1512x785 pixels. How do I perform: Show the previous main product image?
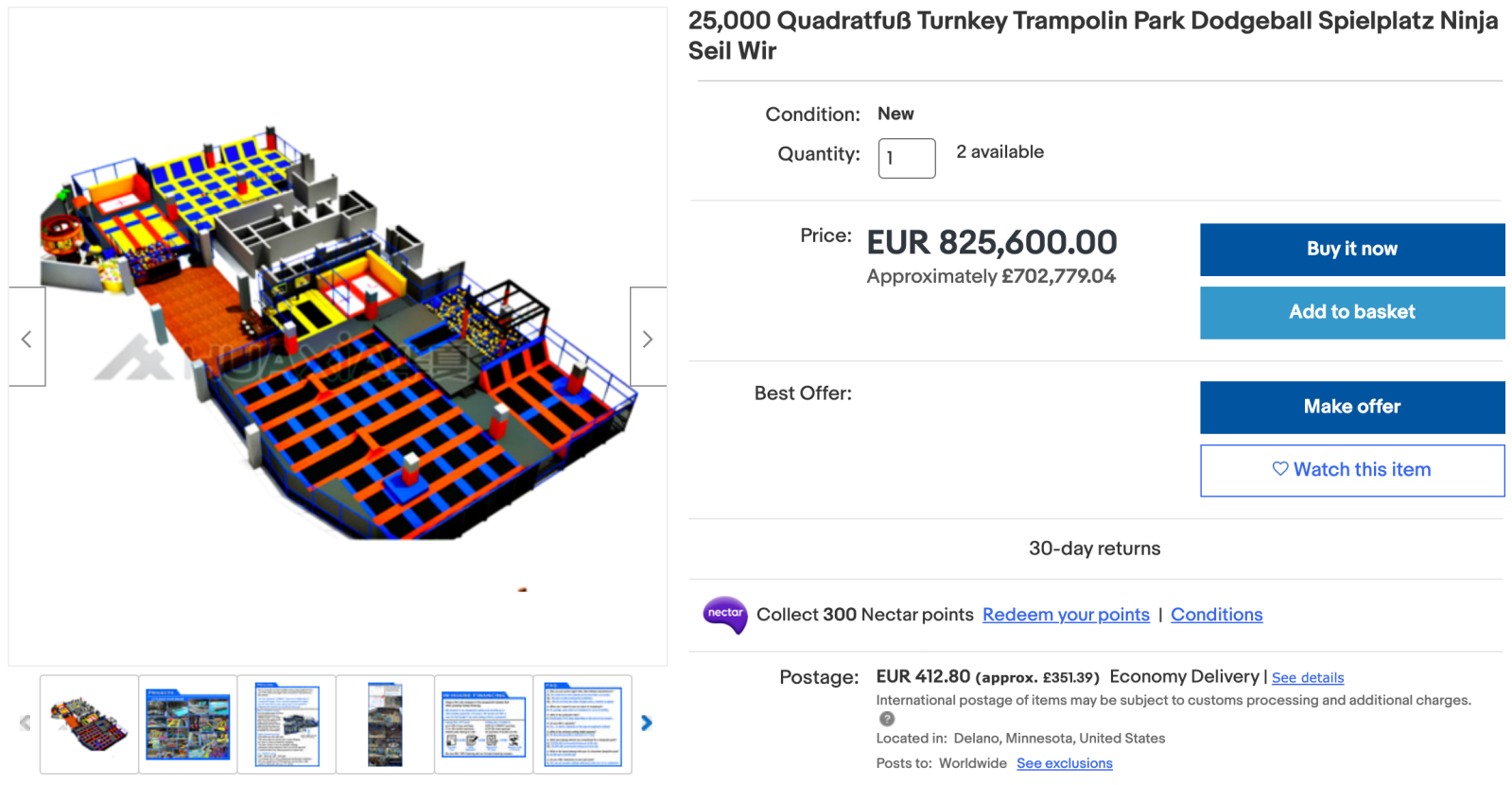[x=26, y=338]
